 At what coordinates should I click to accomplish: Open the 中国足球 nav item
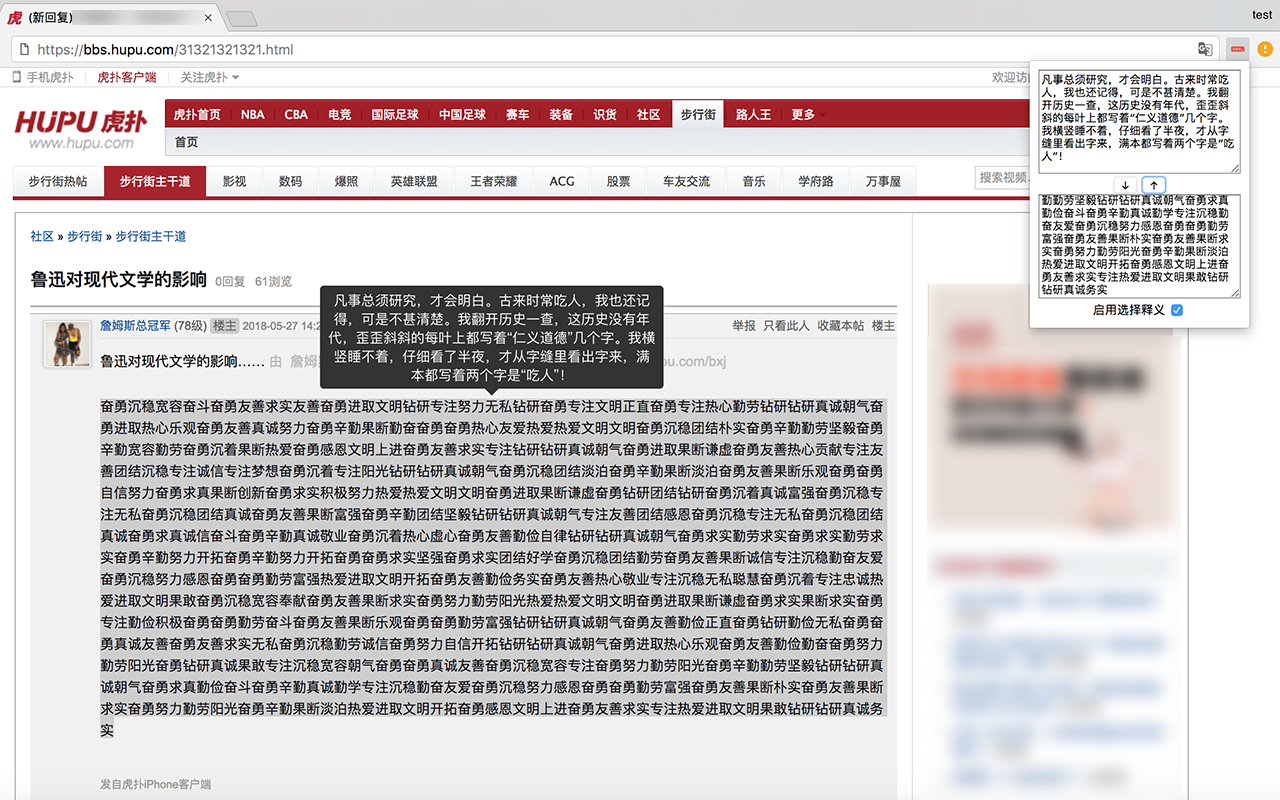462,114
